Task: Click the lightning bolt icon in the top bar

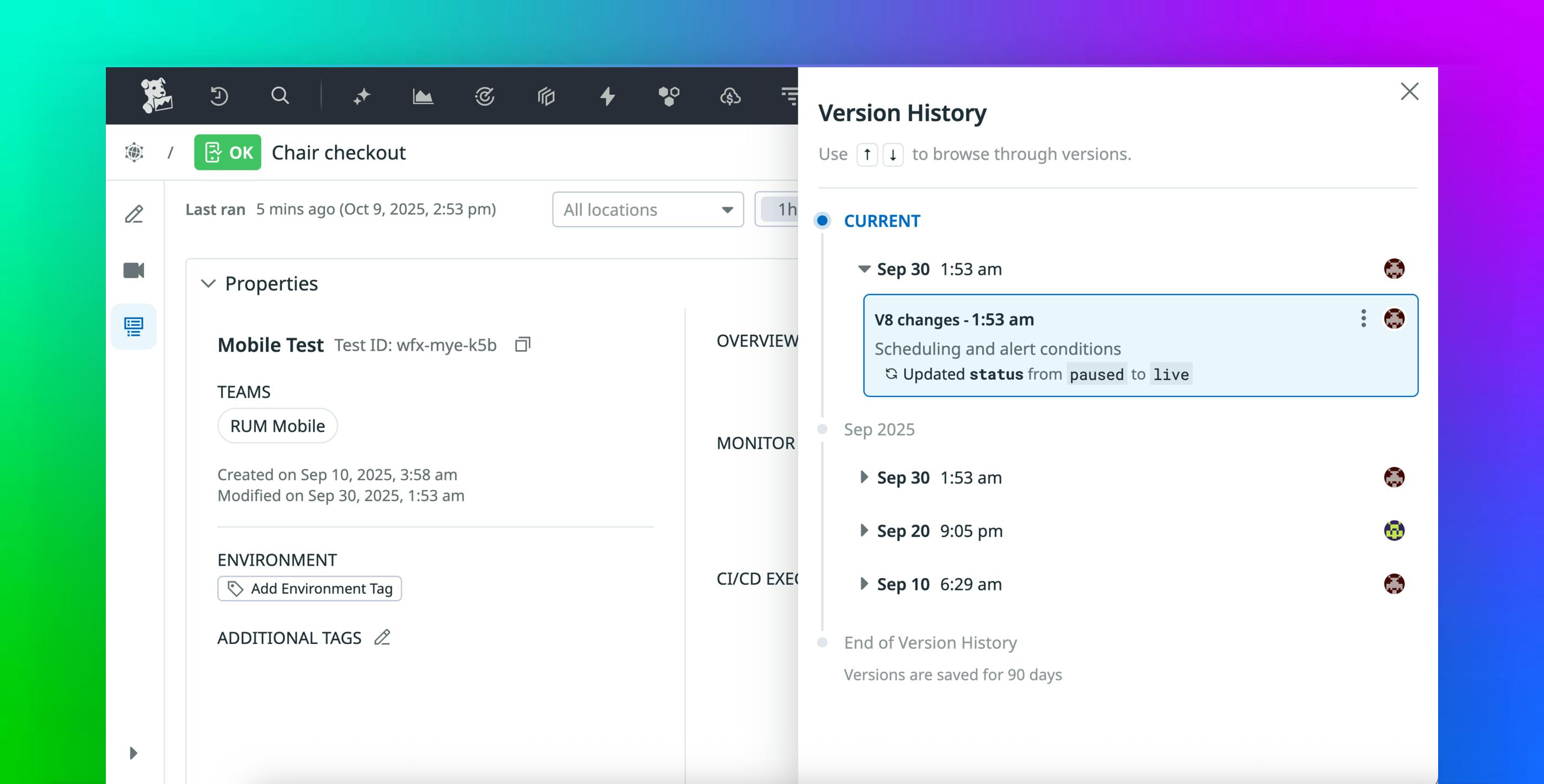Action: point(607,95)
